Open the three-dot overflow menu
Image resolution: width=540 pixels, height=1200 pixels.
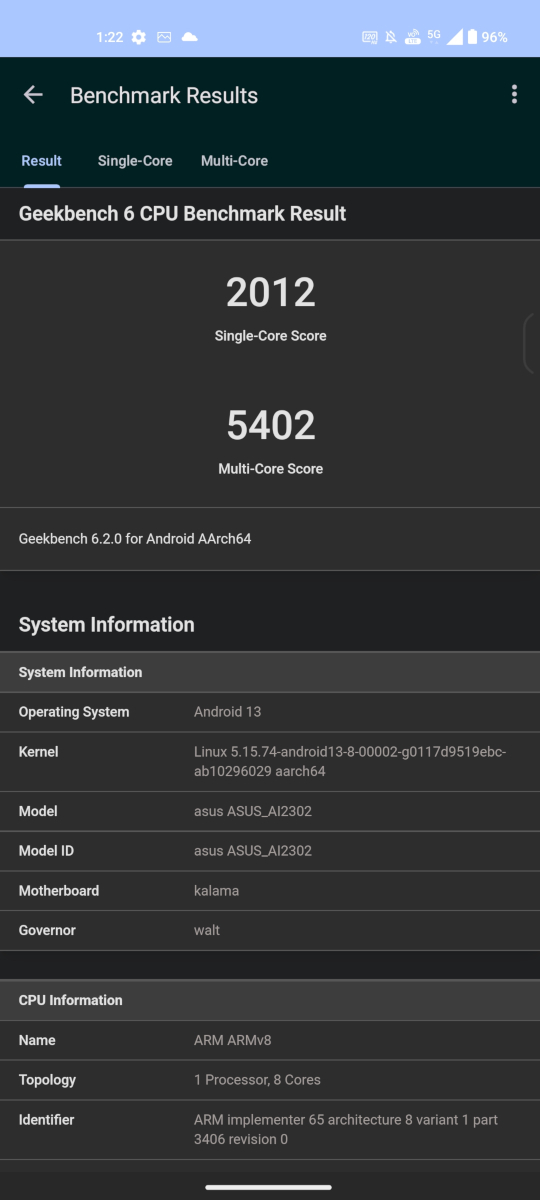click(514, 95)
